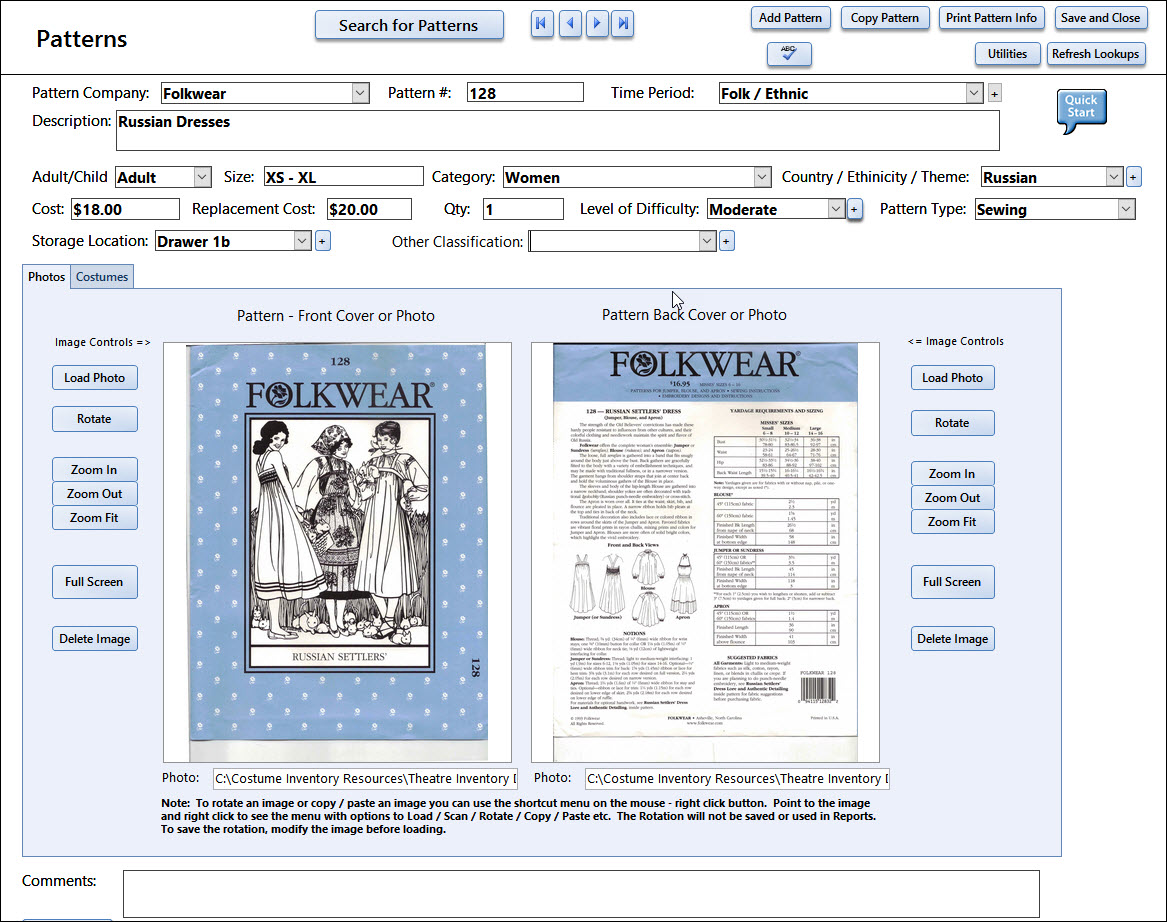Rotate the front cover image
The image size is (1167, 922).
[x=95, y=419]
